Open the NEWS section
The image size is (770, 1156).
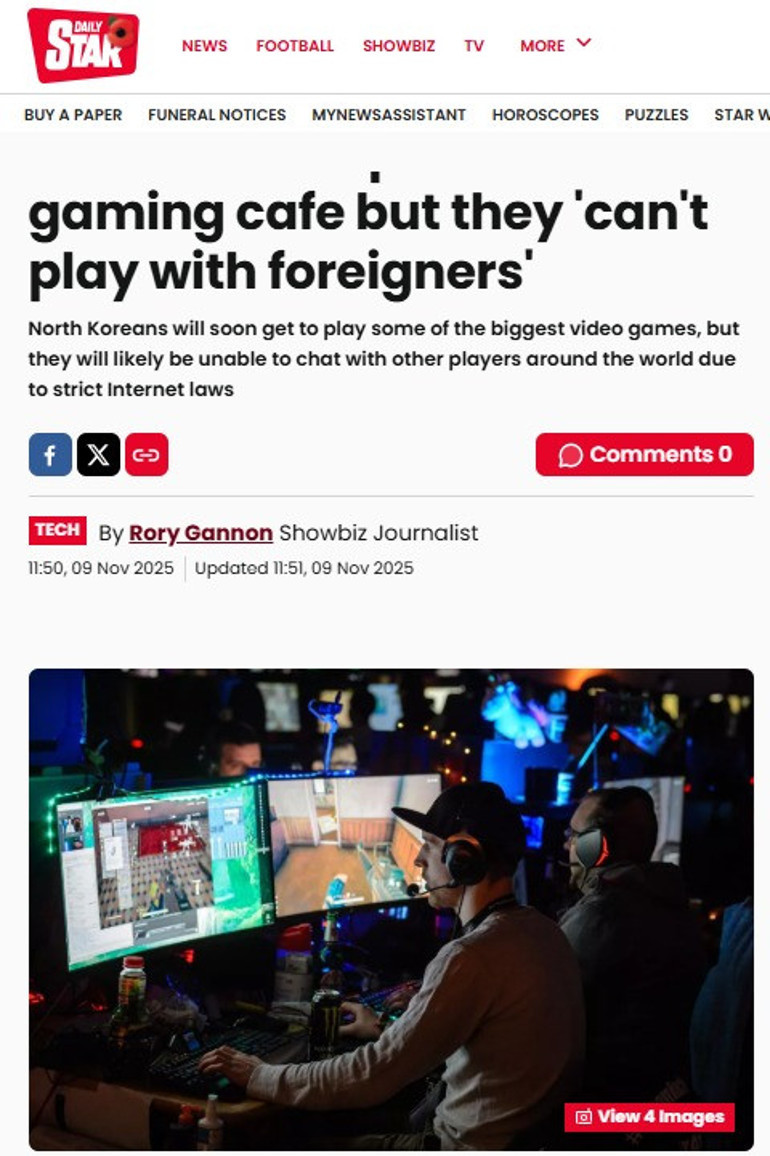(x=204, y=46)
